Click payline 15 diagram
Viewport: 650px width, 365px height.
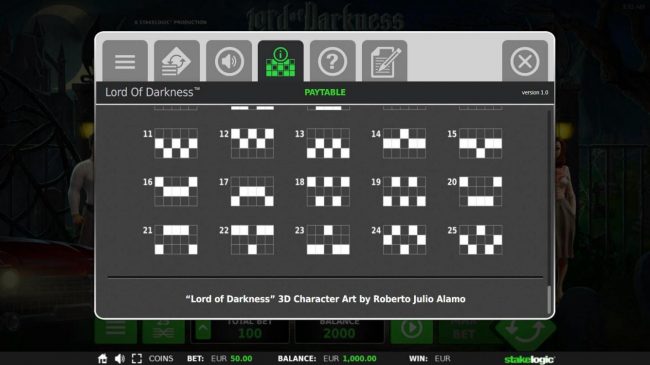point(480,144)
